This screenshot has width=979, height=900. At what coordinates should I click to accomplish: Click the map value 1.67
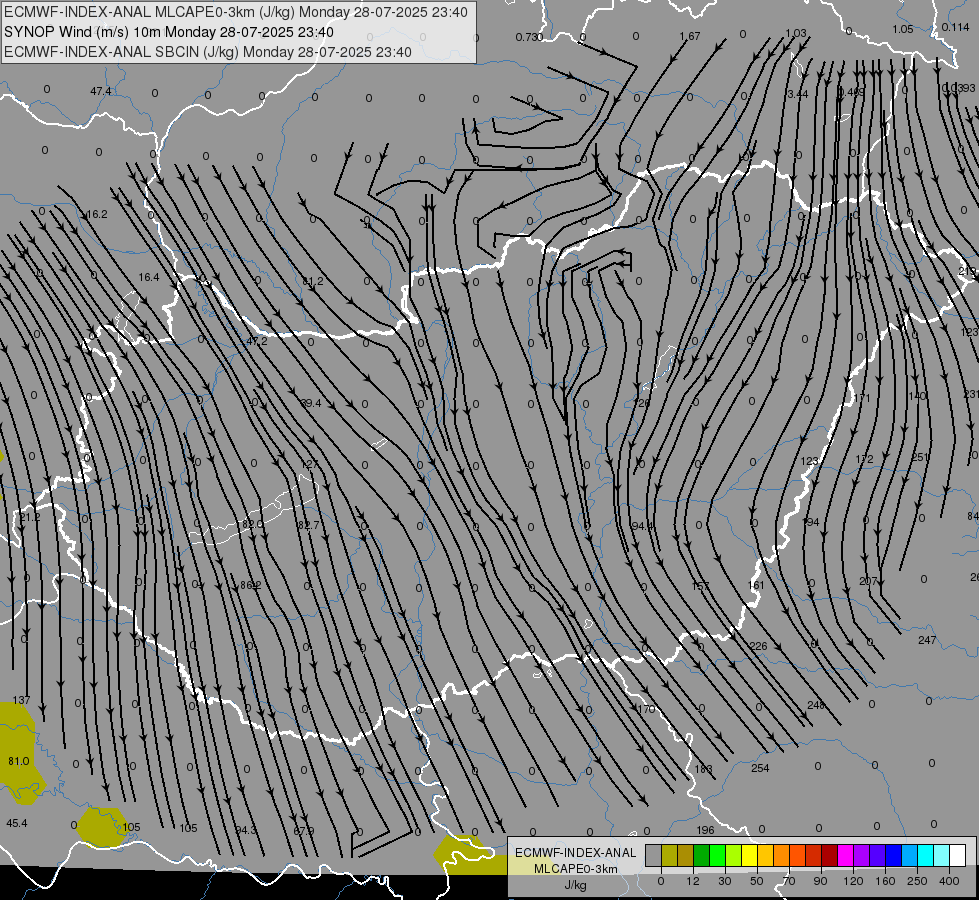coord(690,36)
